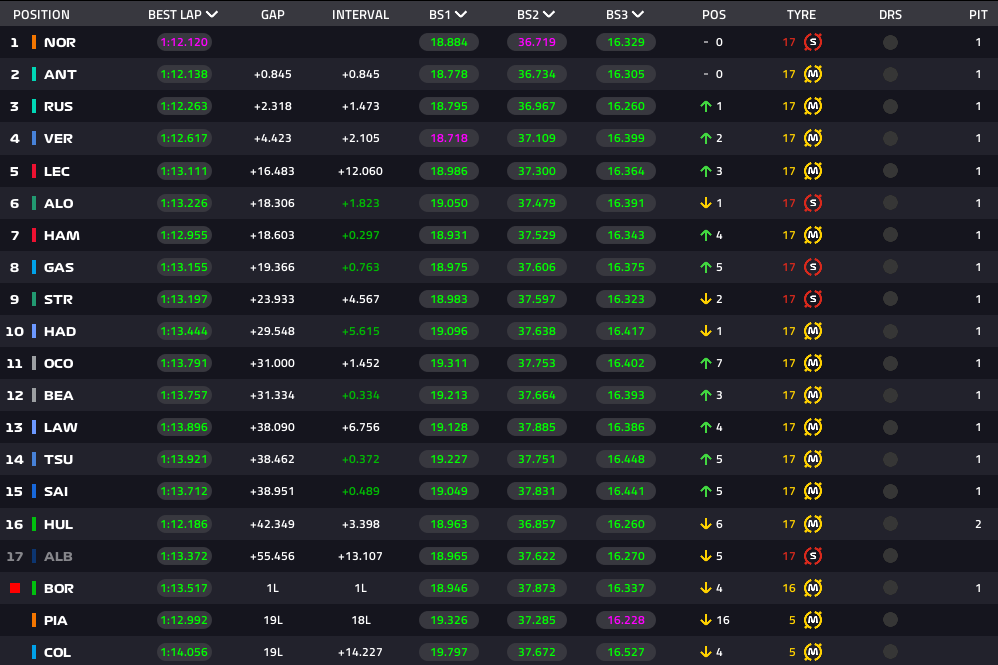Click the LEC driver name
This screenshot has width=998, height=665.
(57, 171)
